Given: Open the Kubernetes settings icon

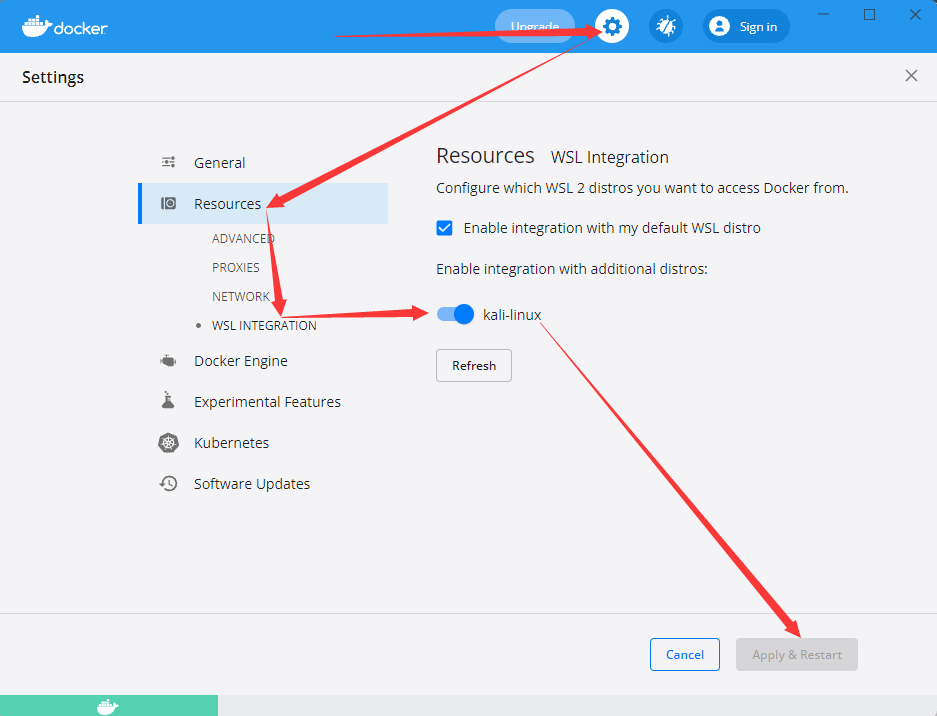Looking at the screenshot, I should pos(168,442).
